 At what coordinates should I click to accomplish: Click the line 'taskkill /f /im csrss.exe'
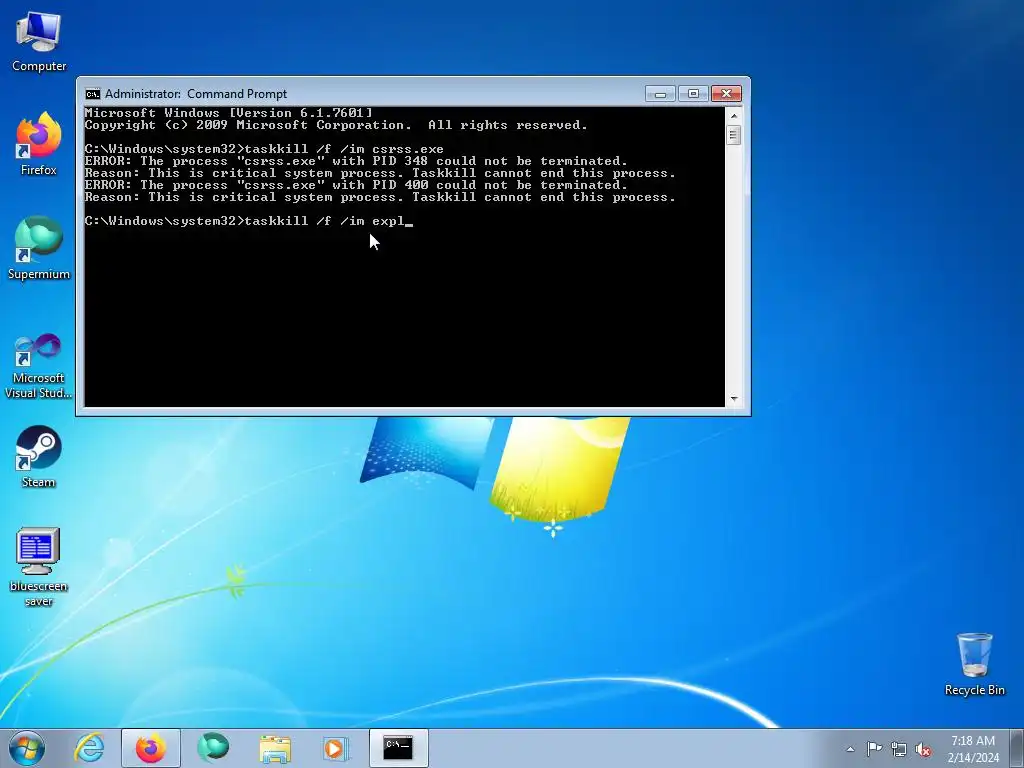point(264,149)
